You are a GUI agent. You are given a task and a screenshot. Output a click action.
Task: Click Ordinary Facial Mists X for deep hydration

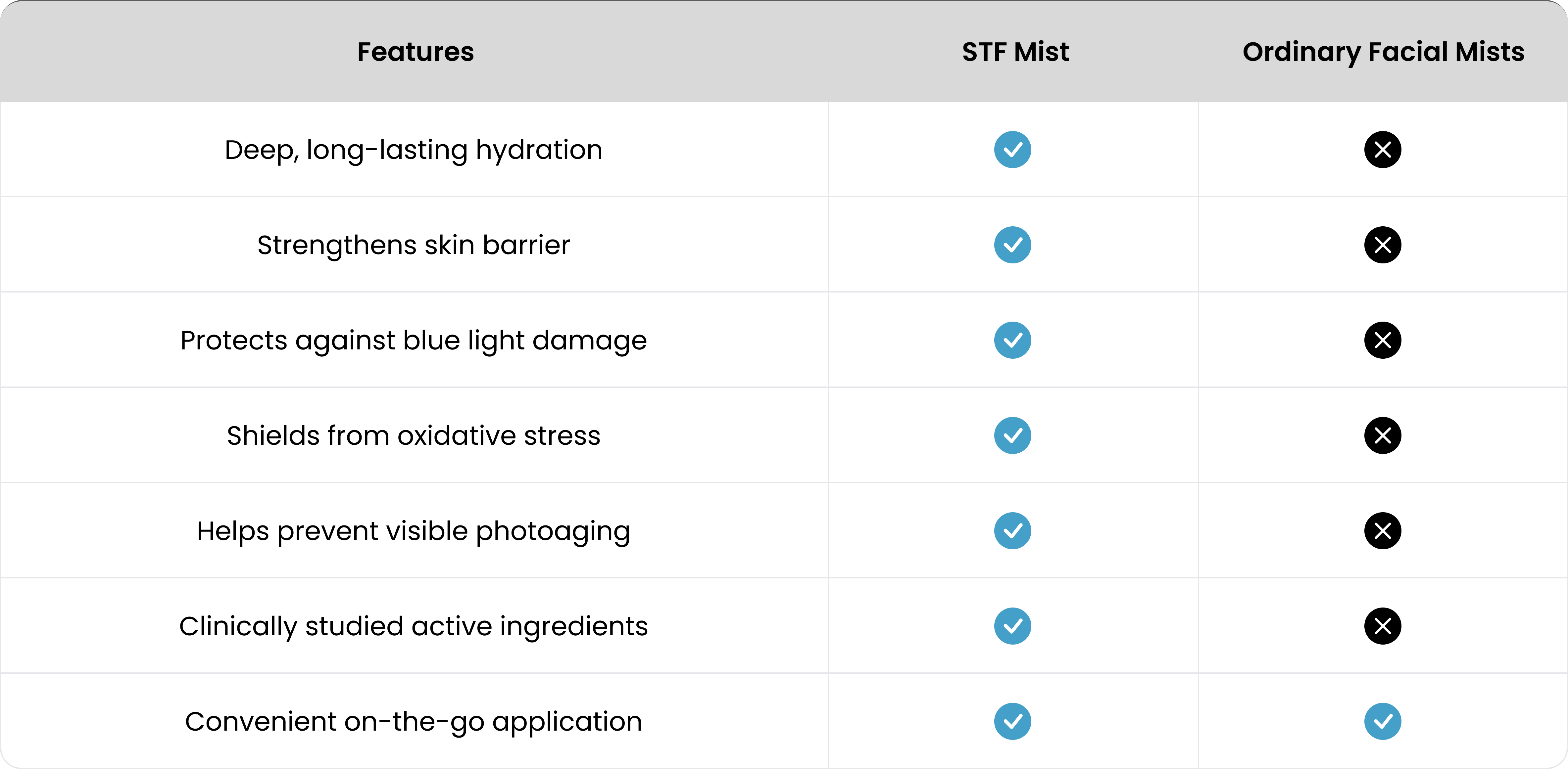tap(1382, 150)
